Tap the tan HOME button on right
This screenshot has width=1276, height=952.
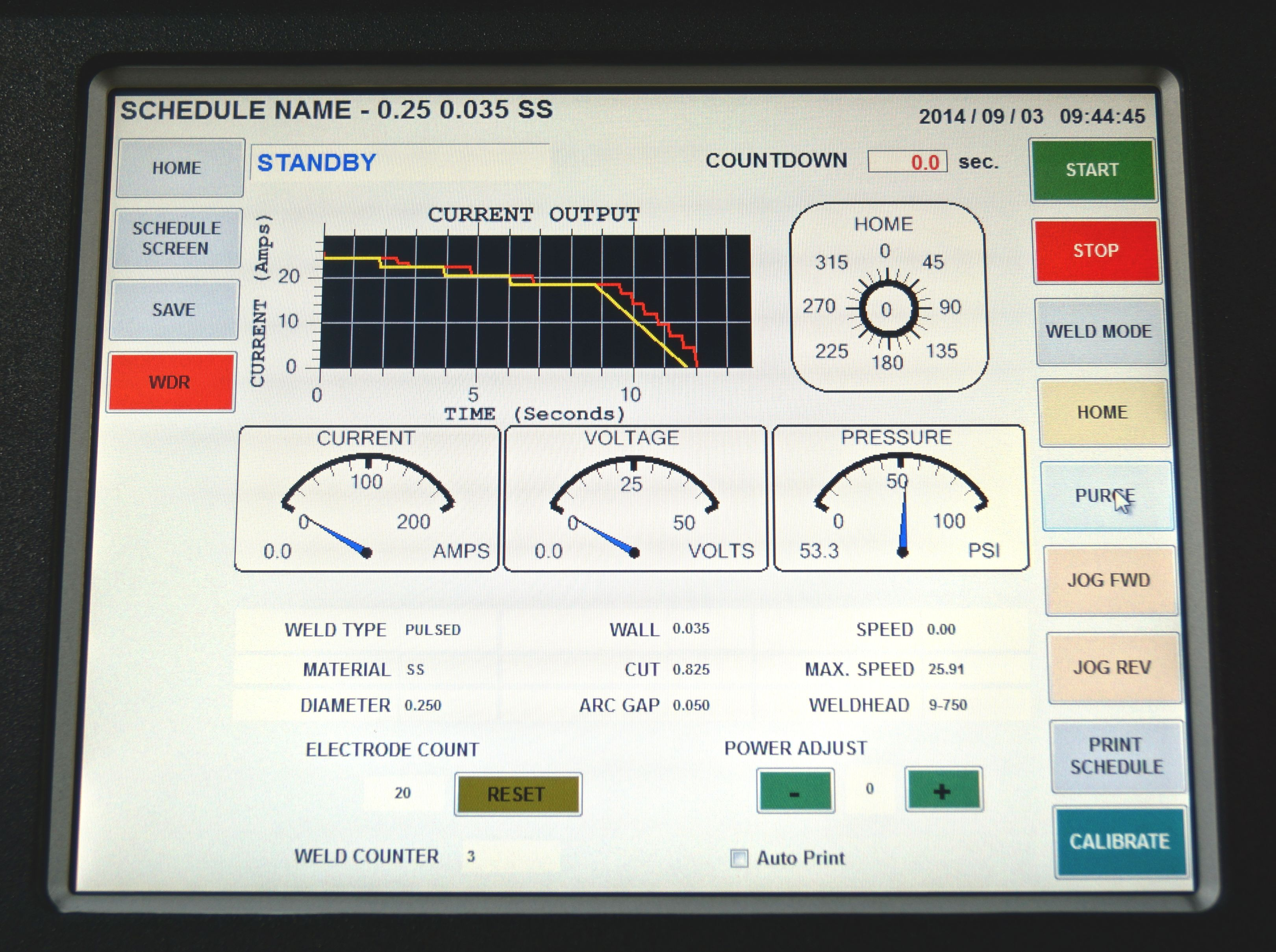click(x=1103, y=412)
